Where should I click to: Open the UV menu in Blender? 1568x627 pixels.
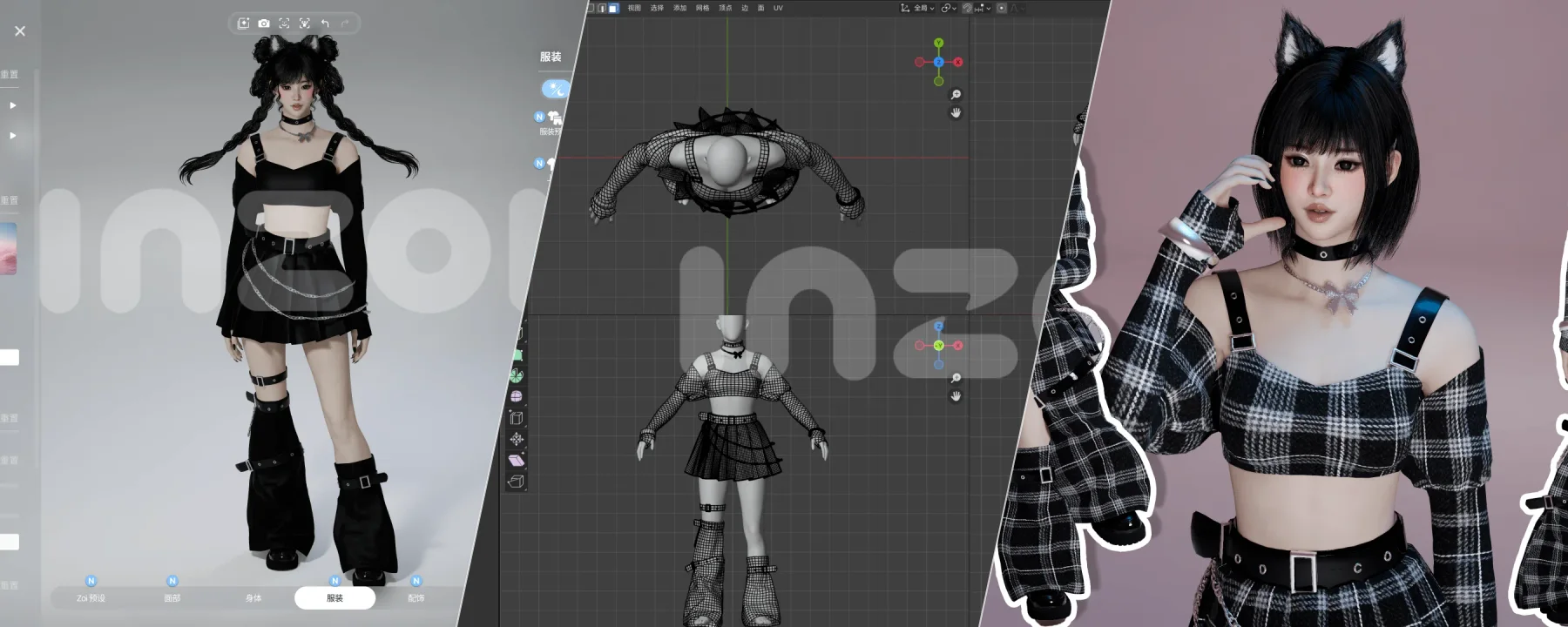tap(778, 8)
